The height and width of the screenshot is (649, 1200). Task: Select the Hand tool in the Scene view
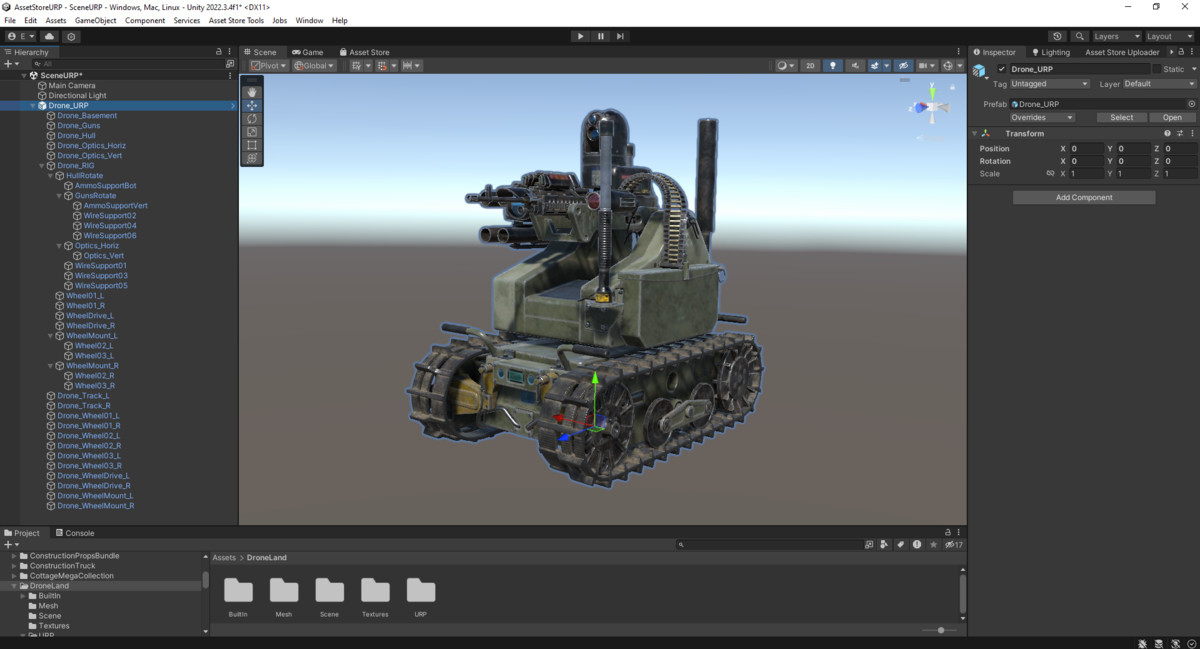(251, 92)
